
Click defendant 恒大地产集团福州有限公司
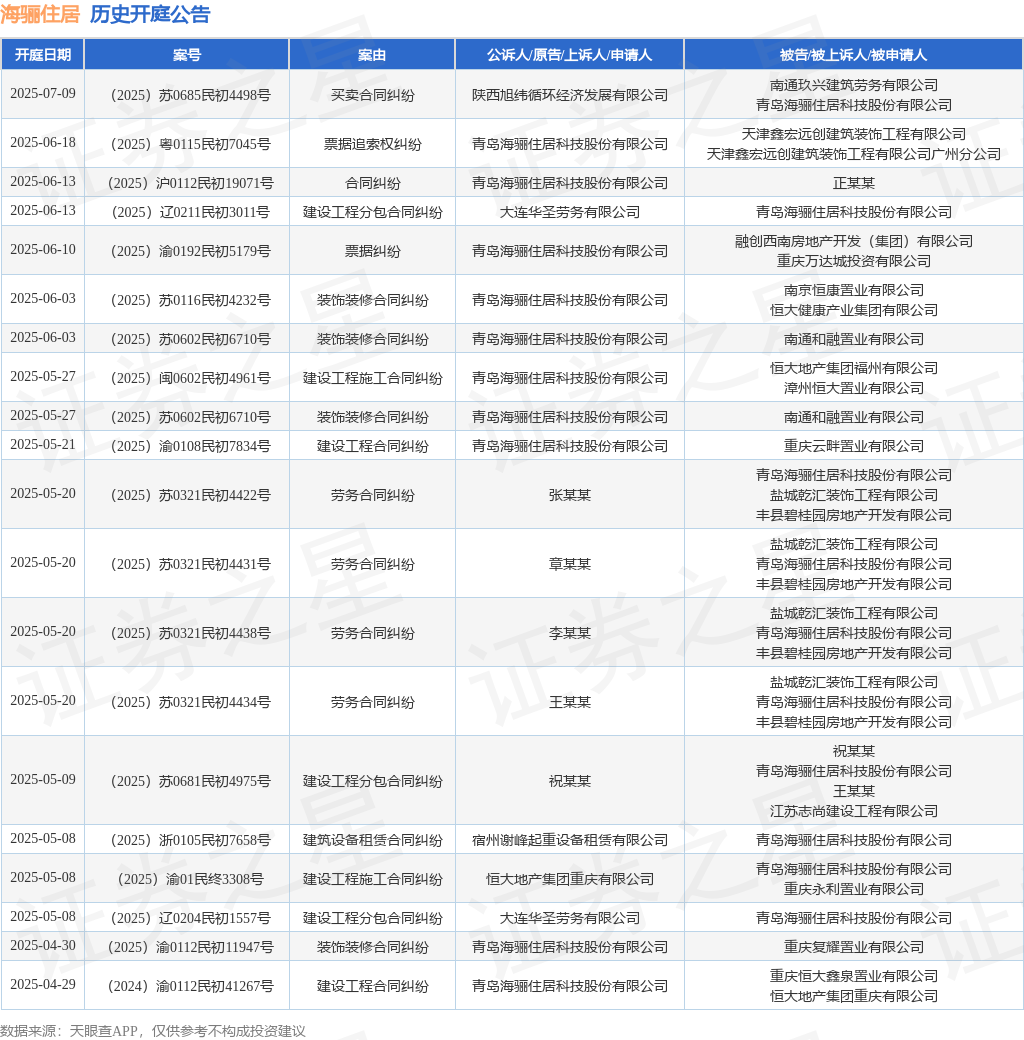[854, 368]
